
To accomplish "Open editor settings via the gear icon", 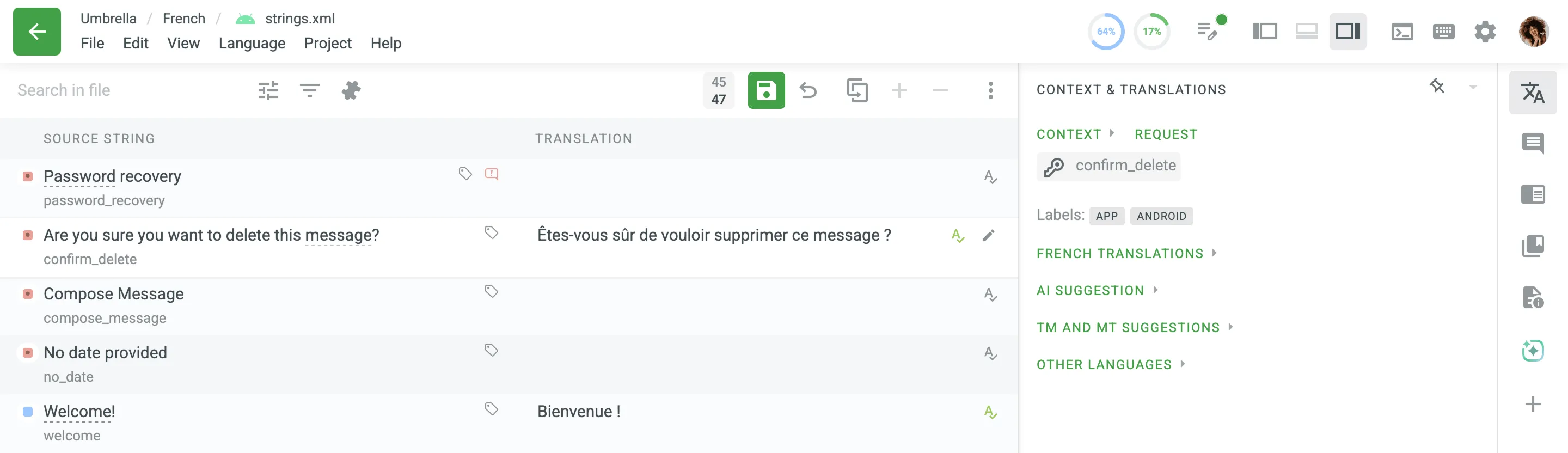I will click(x=1485, y=32).
